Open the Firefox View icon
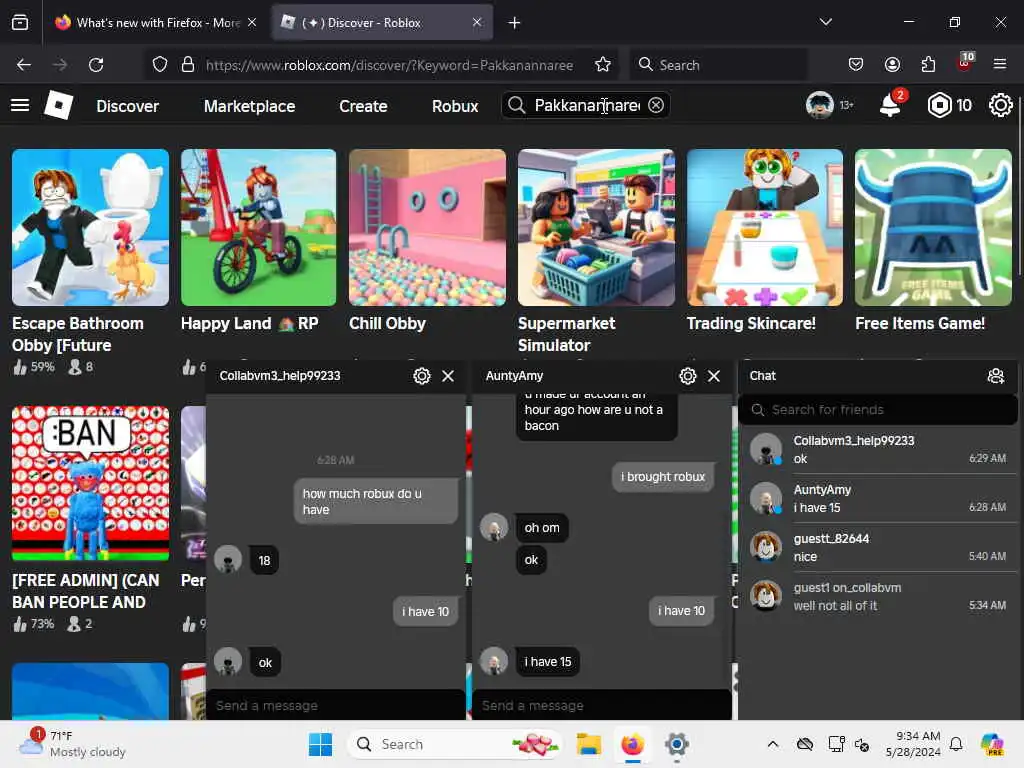 (20, 23)
